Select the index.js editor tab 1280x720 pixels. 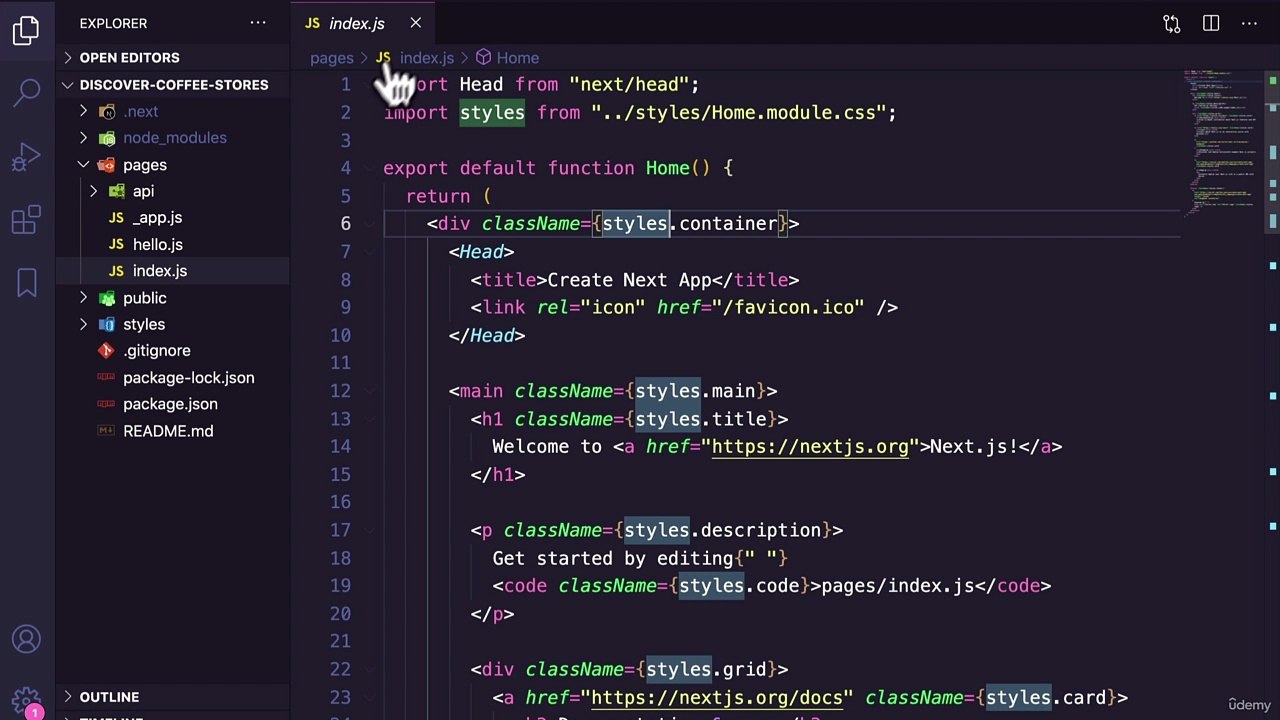coord(364,23)
